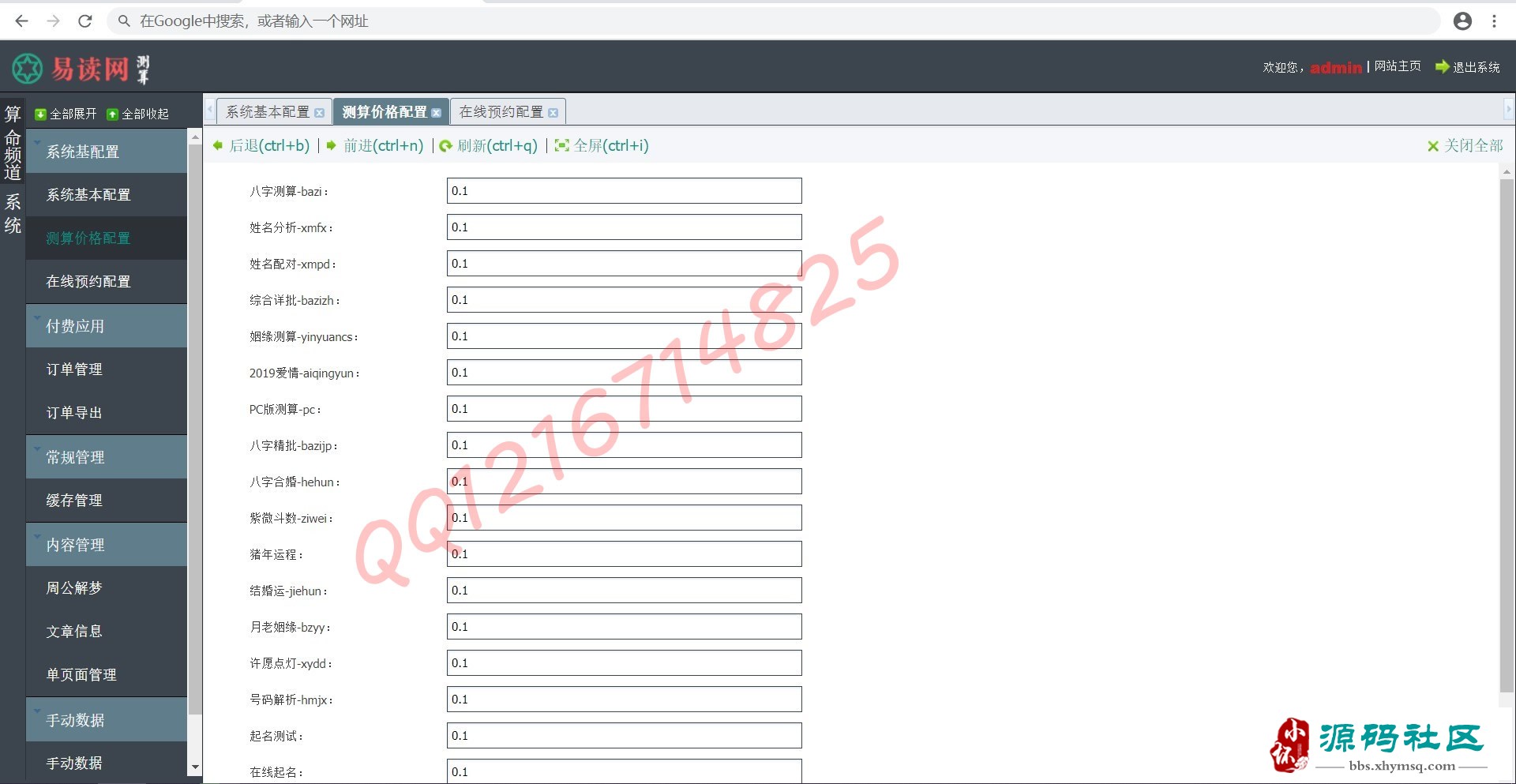Click 前进(ctrl+n) link

click(384, 145)
